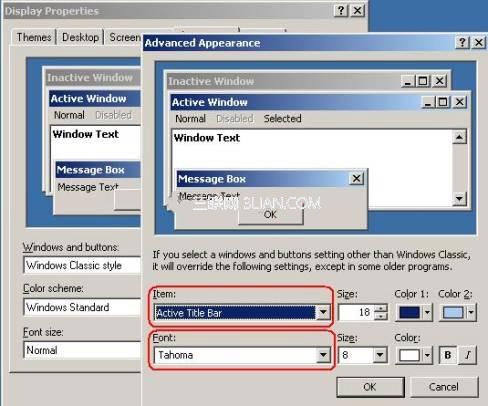This screenshot has height=406, width=488.
Task: Switch to the Desktop tab
Action: click(x=80, y=37)
